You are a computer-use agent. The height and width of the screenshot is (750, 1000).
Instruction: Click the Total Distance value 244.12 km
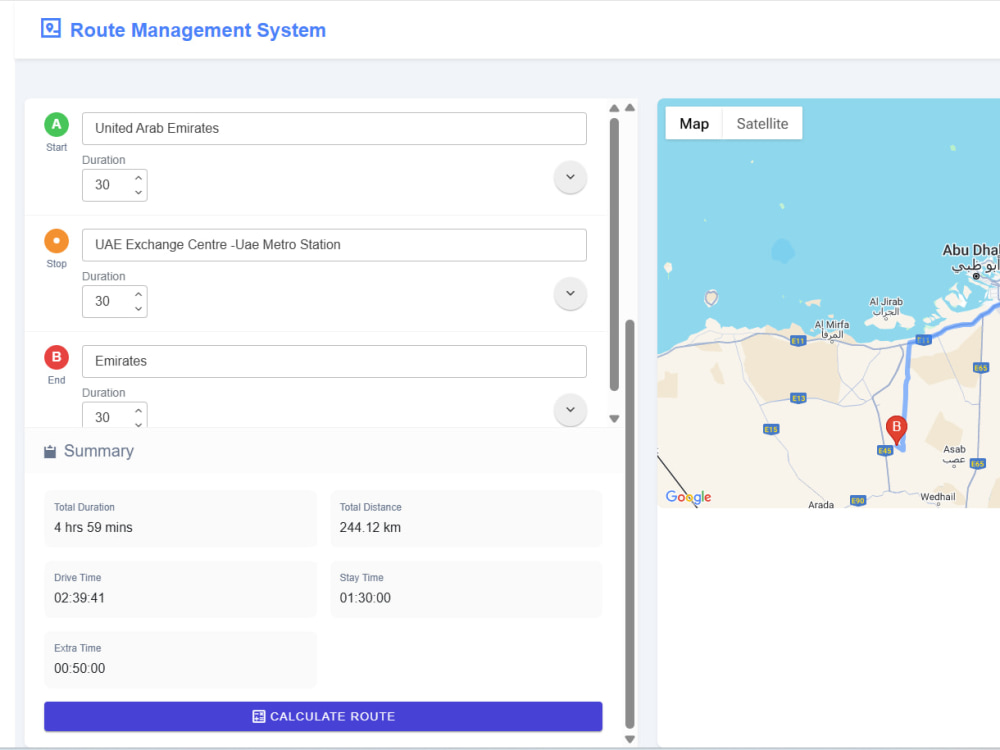click(x=370, y=527)
